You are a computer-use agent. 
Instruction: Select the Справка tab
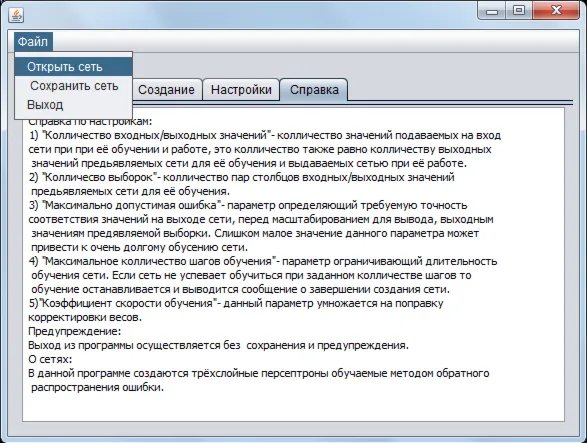click(x=314, y=90)
